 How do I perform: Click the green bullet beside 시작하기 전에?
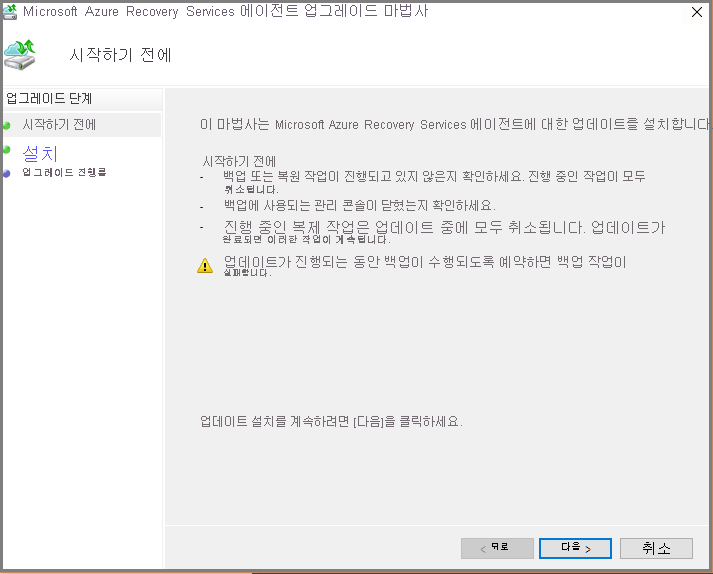tap(7, 126)
